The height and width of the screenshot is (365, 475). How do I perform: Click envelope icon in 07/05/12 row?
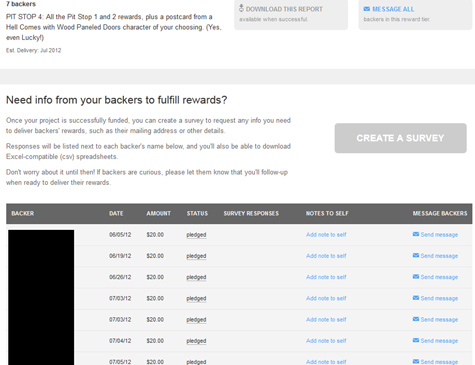(416, 361)
